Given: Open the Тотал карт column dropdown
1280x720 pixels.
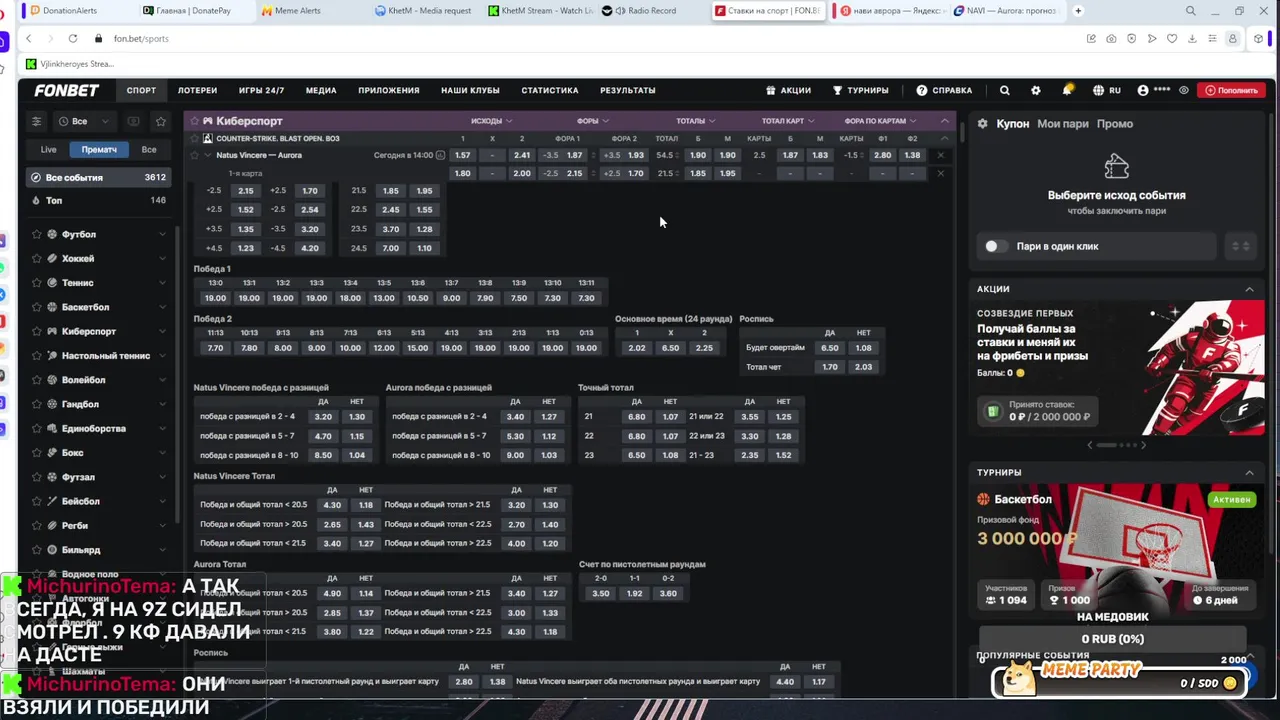Looking at the screenshot, I should 788,121.
